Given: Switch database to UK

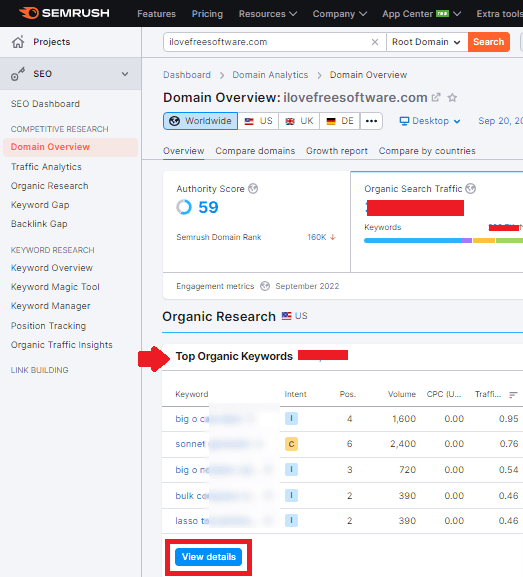Looking at the screenshot, I should click(299, 121).
